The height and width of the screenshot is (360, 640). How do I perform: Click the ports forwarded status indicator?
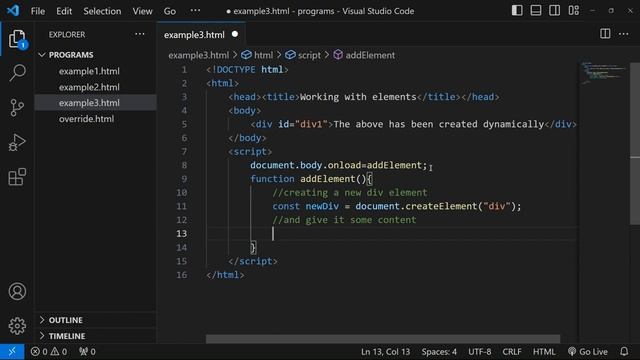87,351
